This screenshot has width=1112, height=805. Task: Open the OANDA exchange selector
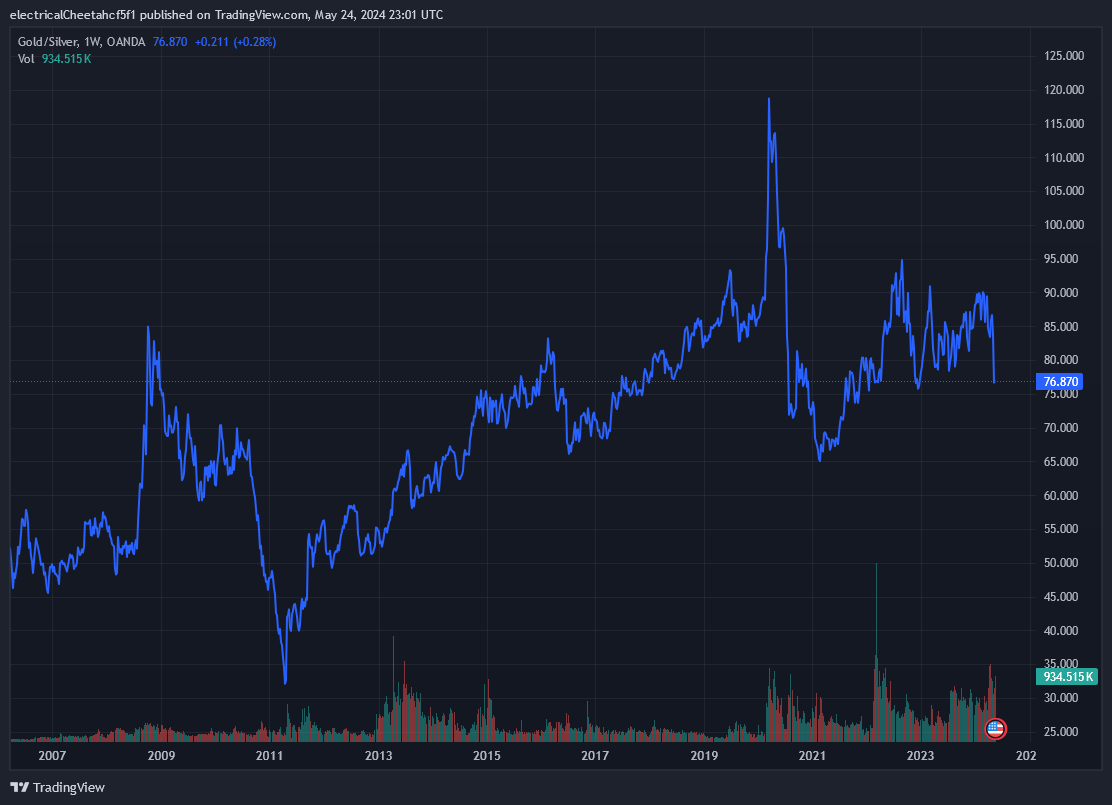tap(128, 42)
